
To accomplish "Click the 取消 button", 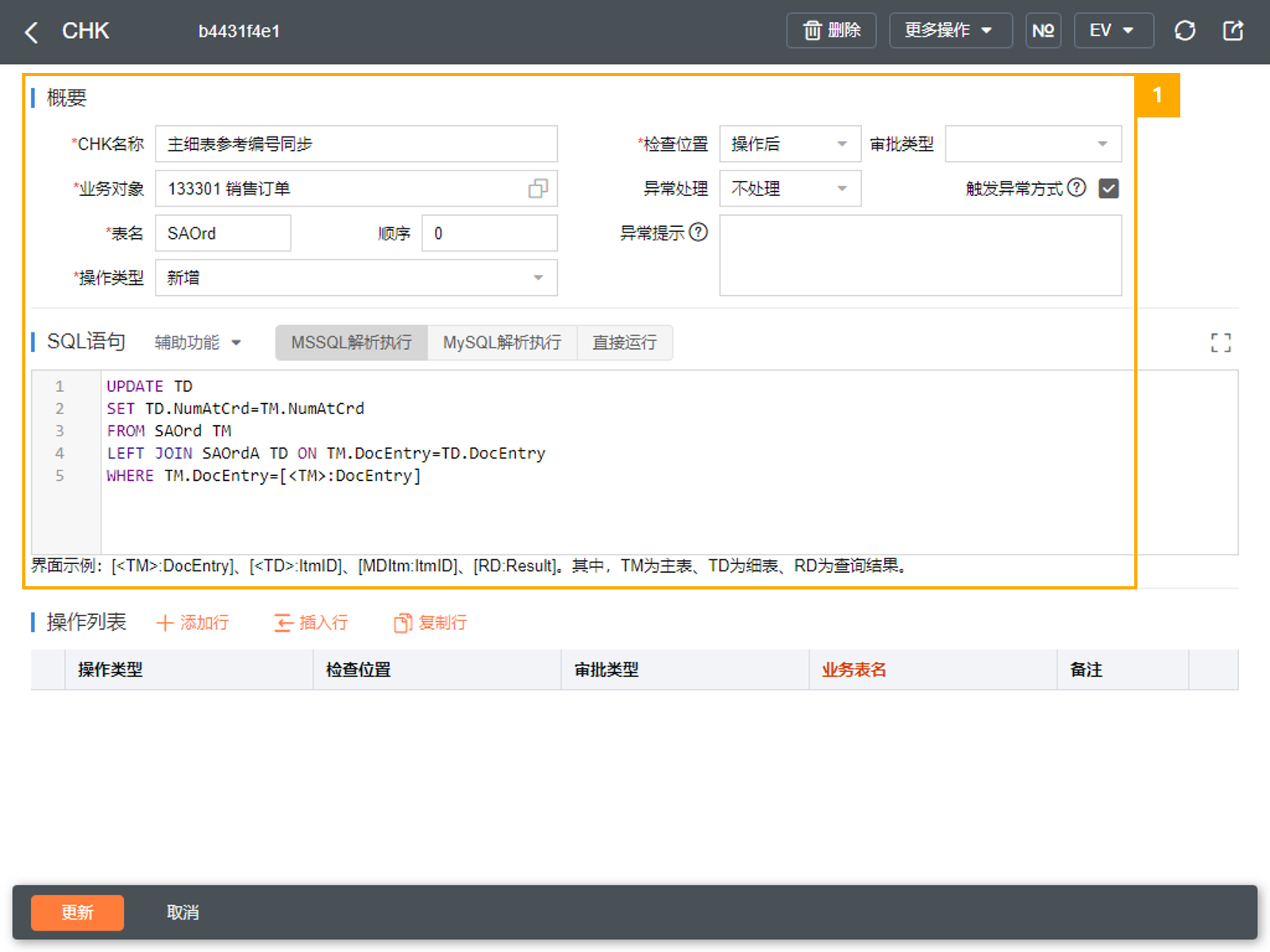I will pos(183,912).
